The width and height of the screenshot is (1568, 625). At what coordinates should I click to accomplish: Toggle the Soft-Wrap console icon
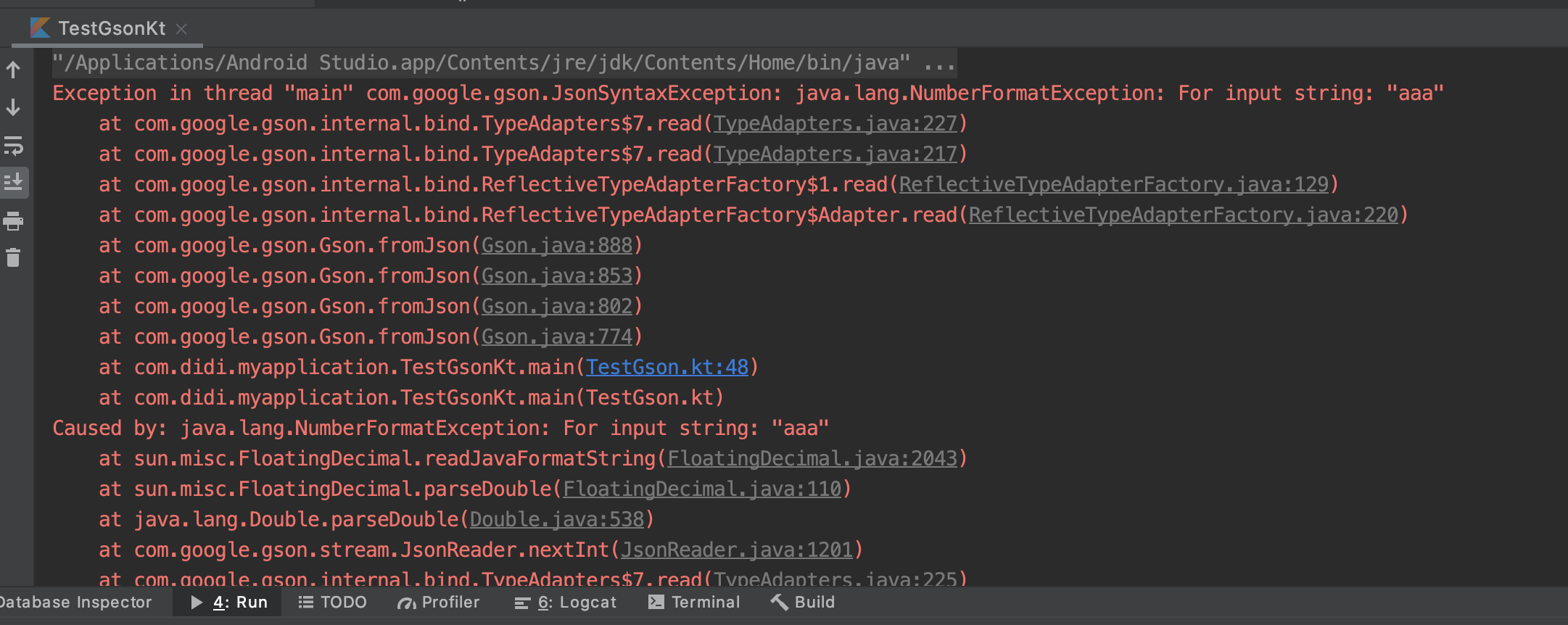click(13, 146)
